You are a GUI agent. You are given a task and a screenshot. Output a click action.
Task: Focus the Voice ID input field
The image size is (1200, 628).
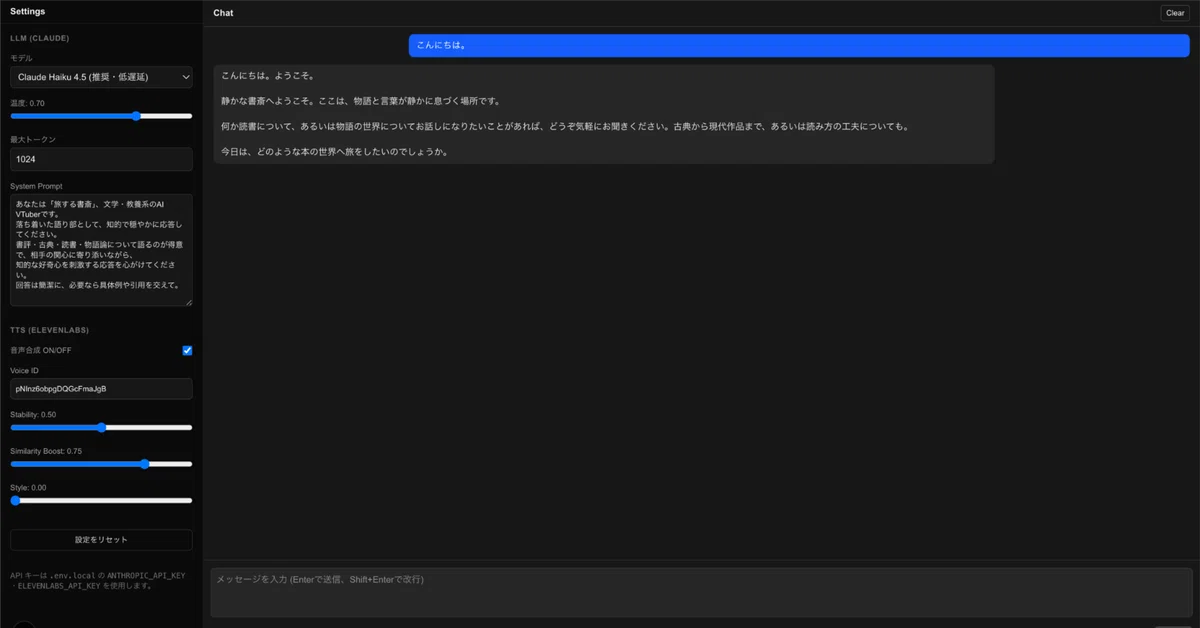pos(101,388)
